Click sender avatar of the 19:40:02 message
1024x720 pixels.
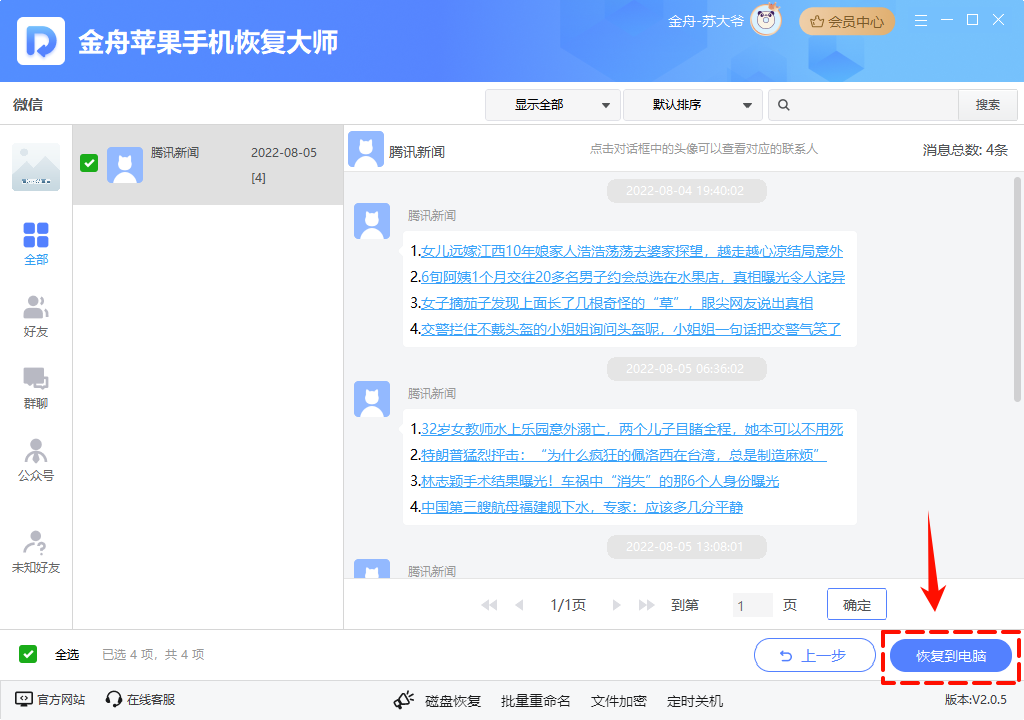tap(372, 221)
